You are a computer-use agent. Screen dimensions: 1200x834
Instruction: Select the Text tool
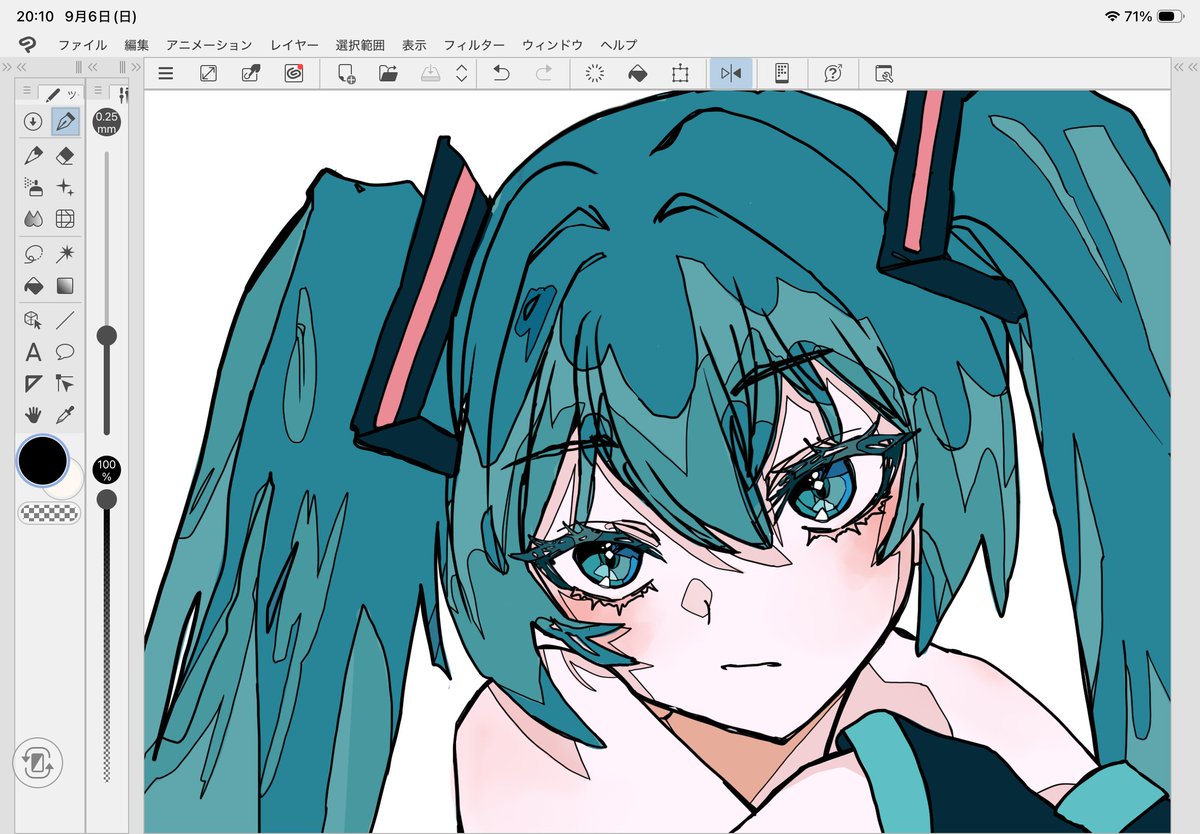pyautogui.click(x=33, y=351)
